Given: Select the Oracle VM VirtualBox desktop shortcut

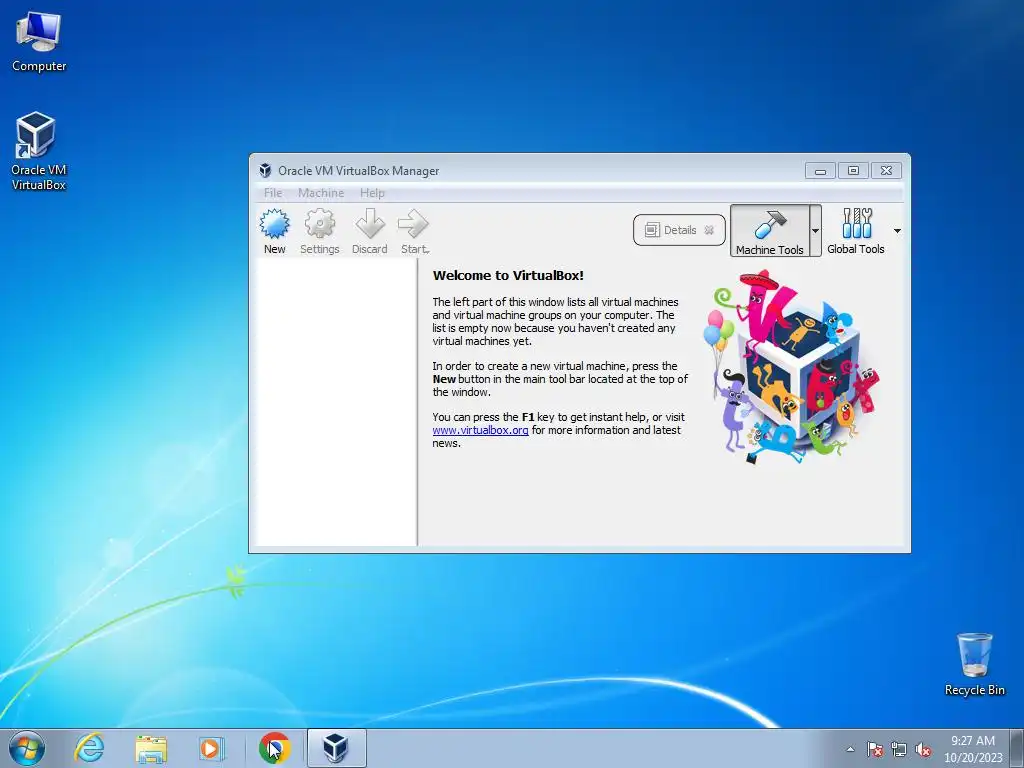Looking at the screenshot, I should pos(39,151).
